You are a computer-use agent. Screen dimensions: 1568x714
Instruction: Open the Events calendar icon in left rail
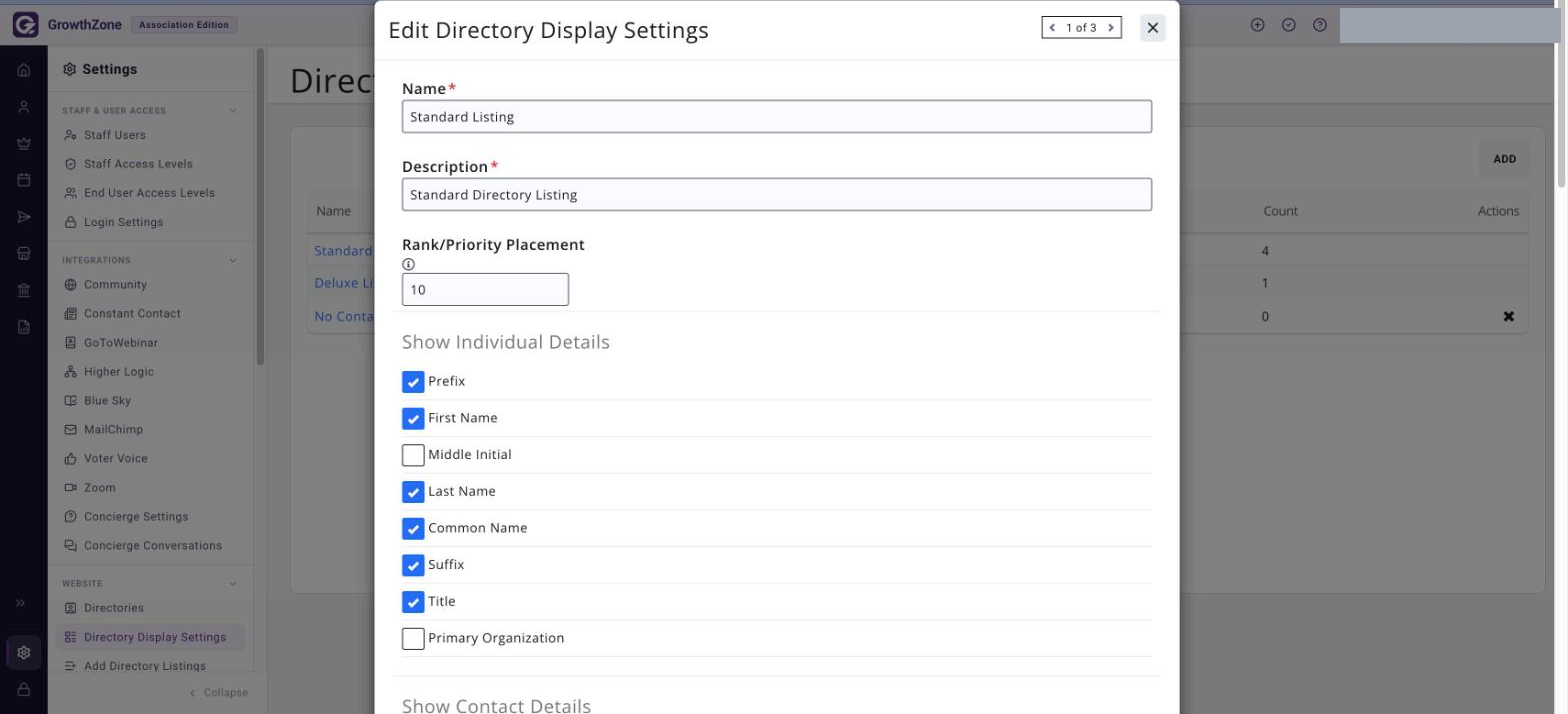24,180
